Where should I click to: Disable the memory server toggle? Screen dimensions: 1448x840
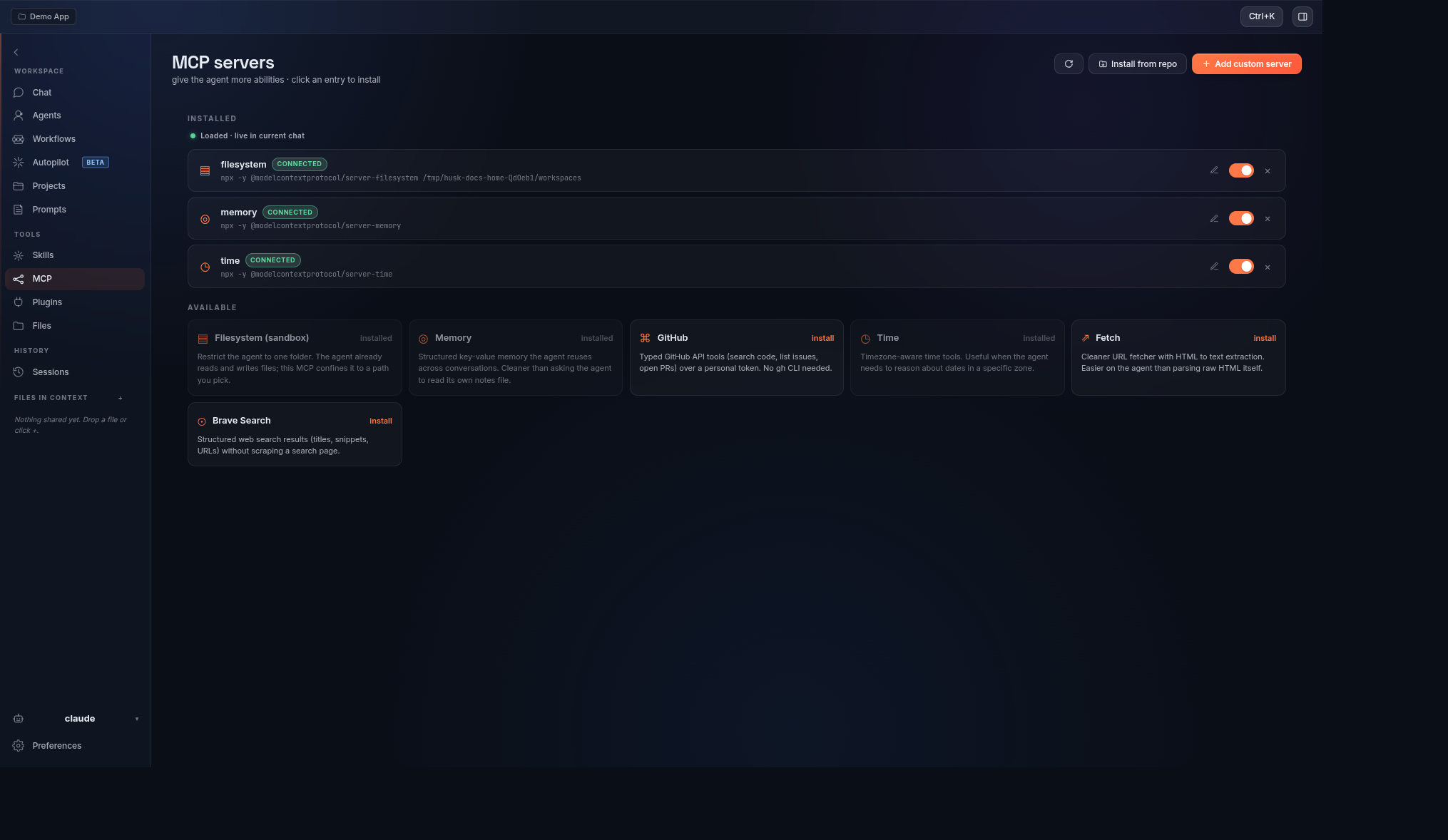[1241, 218]
